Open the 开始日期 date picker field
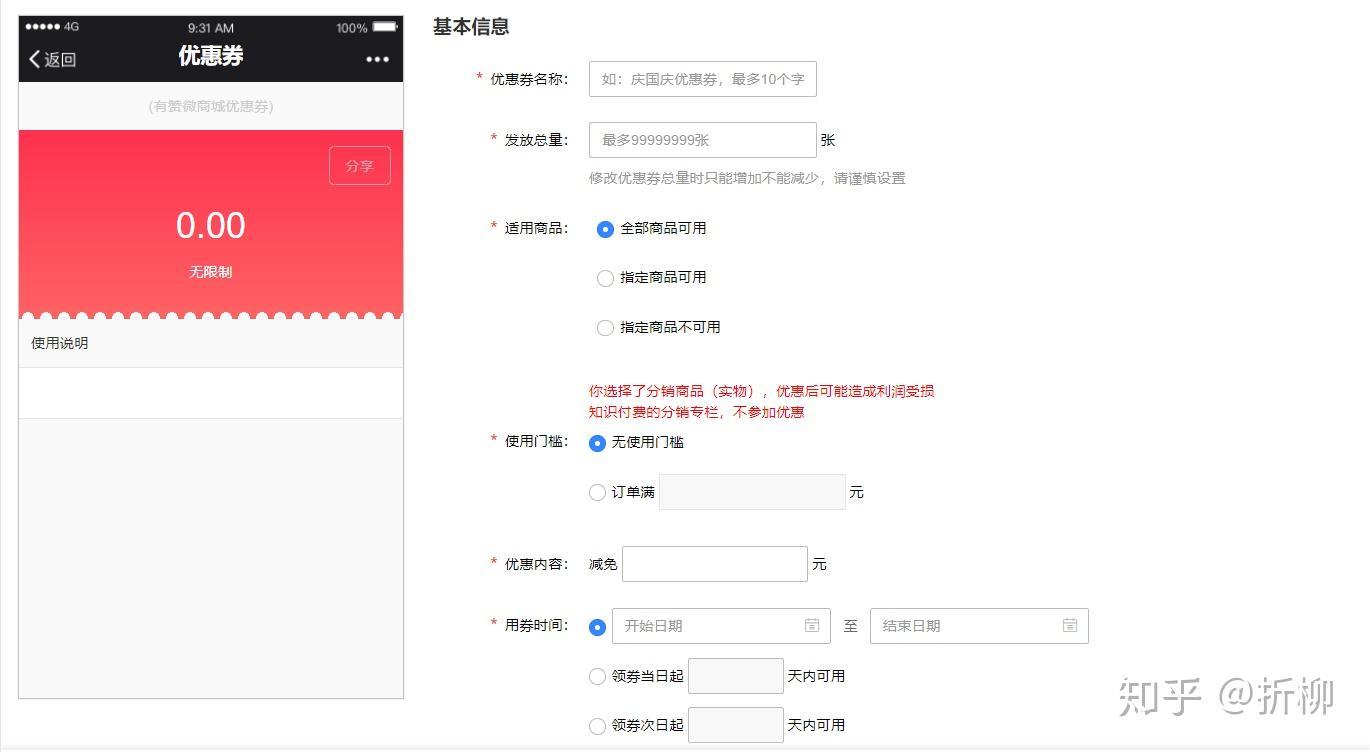 point(721,626)
